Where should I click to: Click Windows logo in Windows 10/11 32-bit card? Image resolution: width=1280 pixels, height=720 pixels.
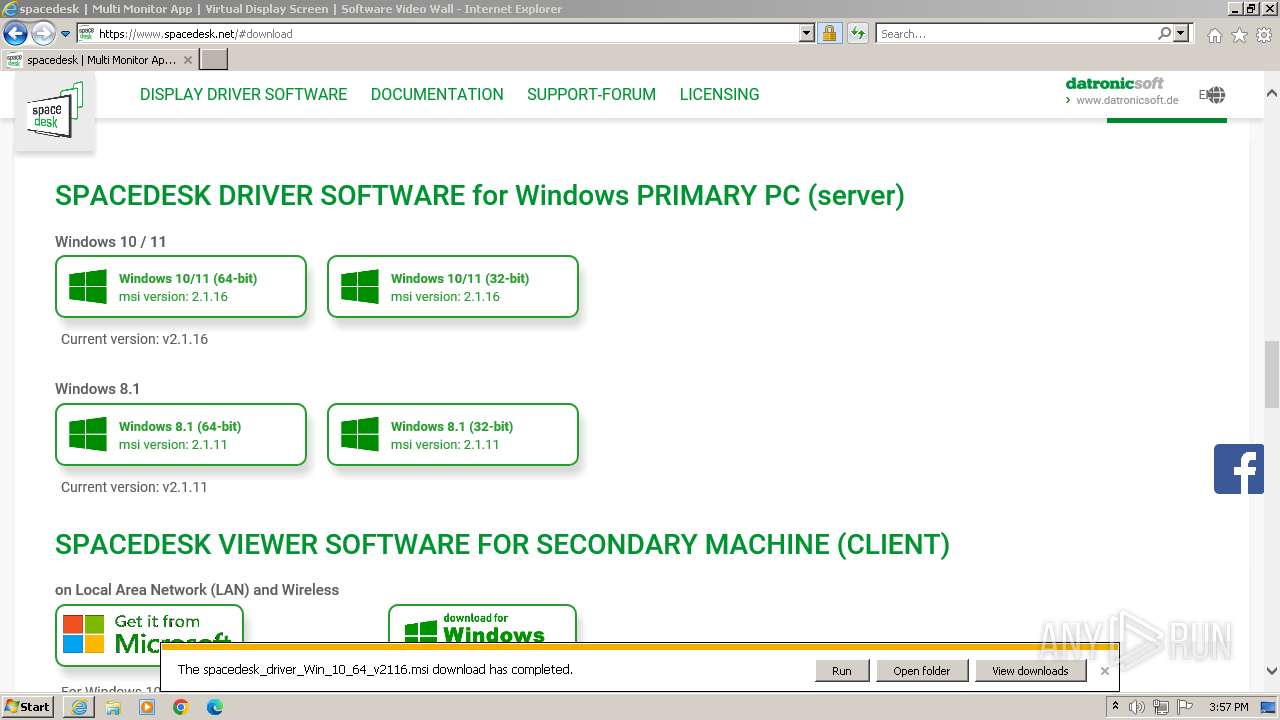pos(360,287)
